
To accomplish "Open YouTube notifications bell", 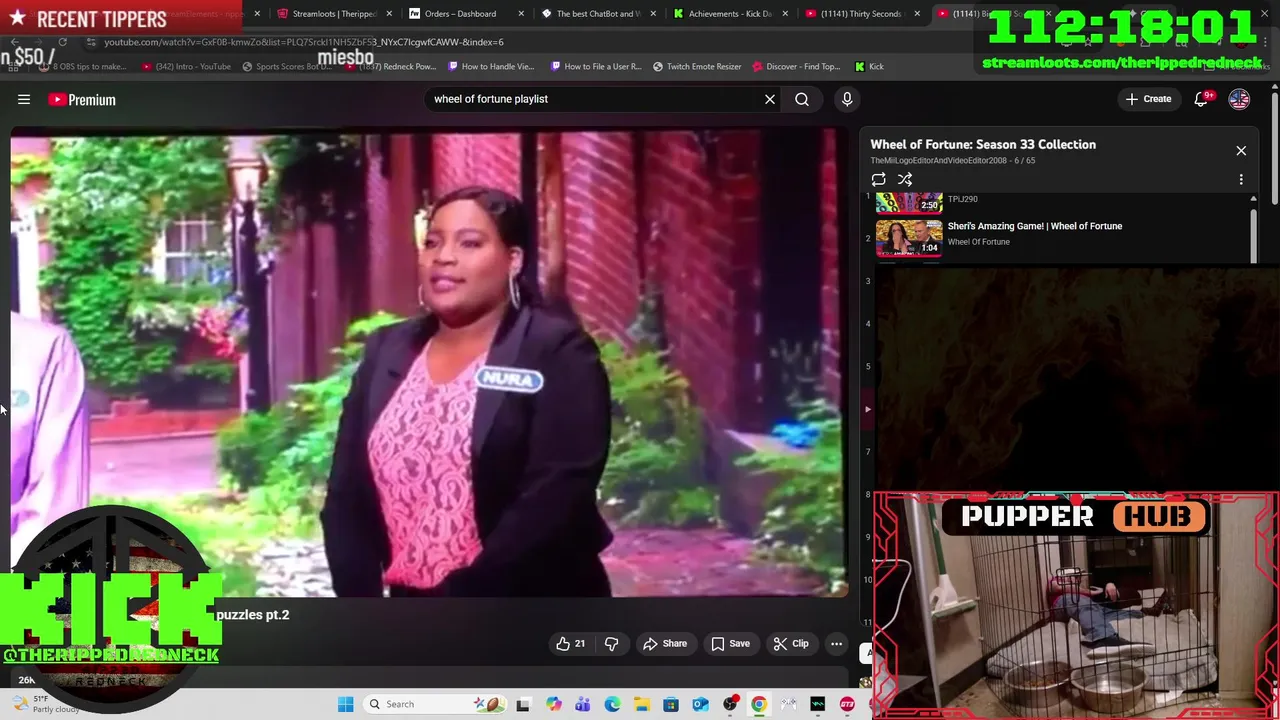I will tap(1201, 99).
